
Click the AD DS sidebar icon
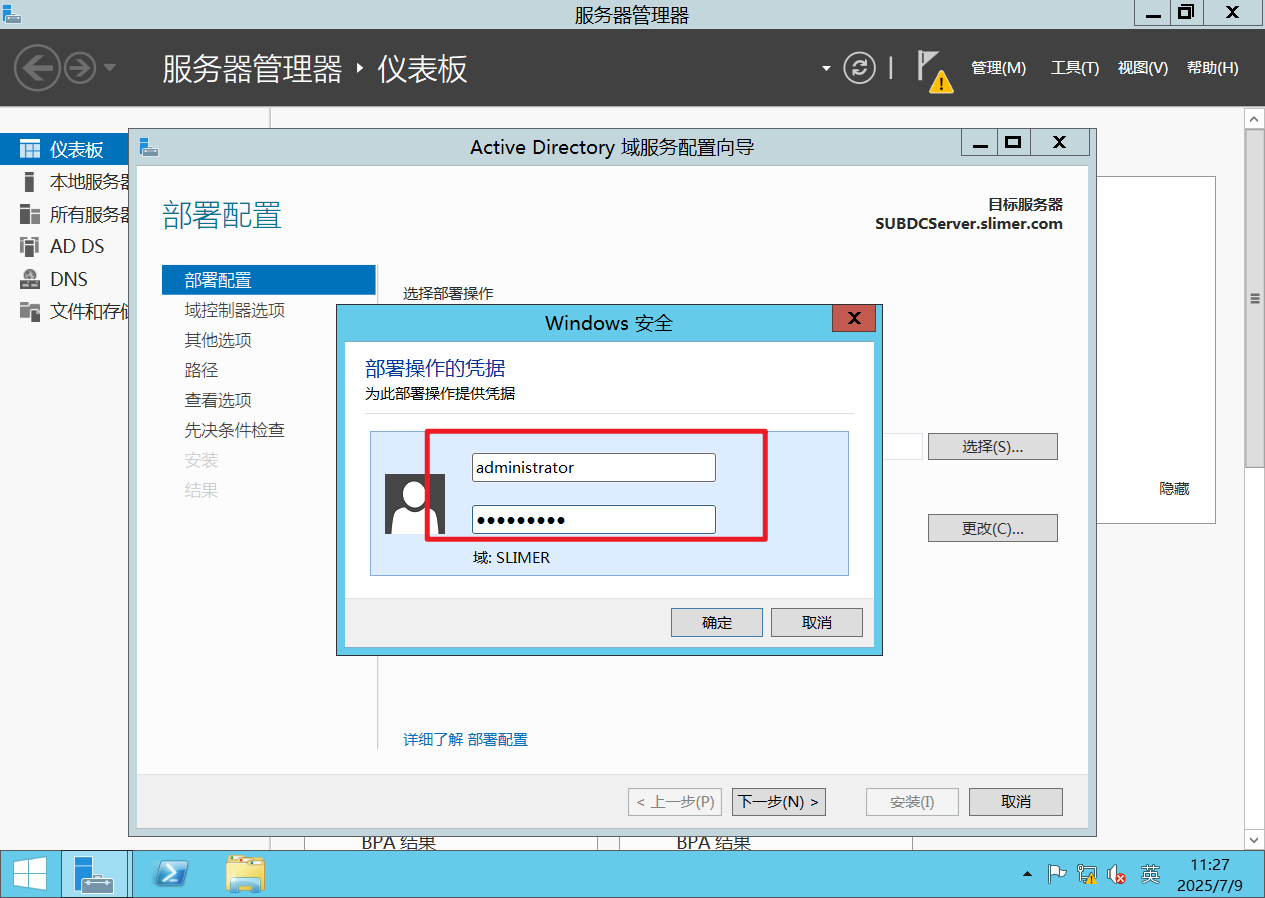click(30, 246)
